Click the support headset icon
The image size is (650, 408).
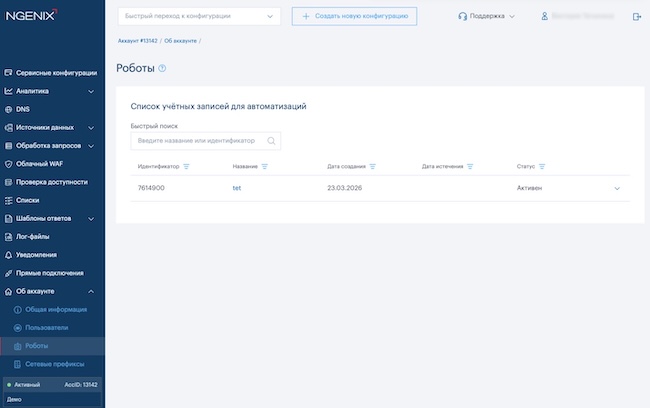tap(462, 16)
